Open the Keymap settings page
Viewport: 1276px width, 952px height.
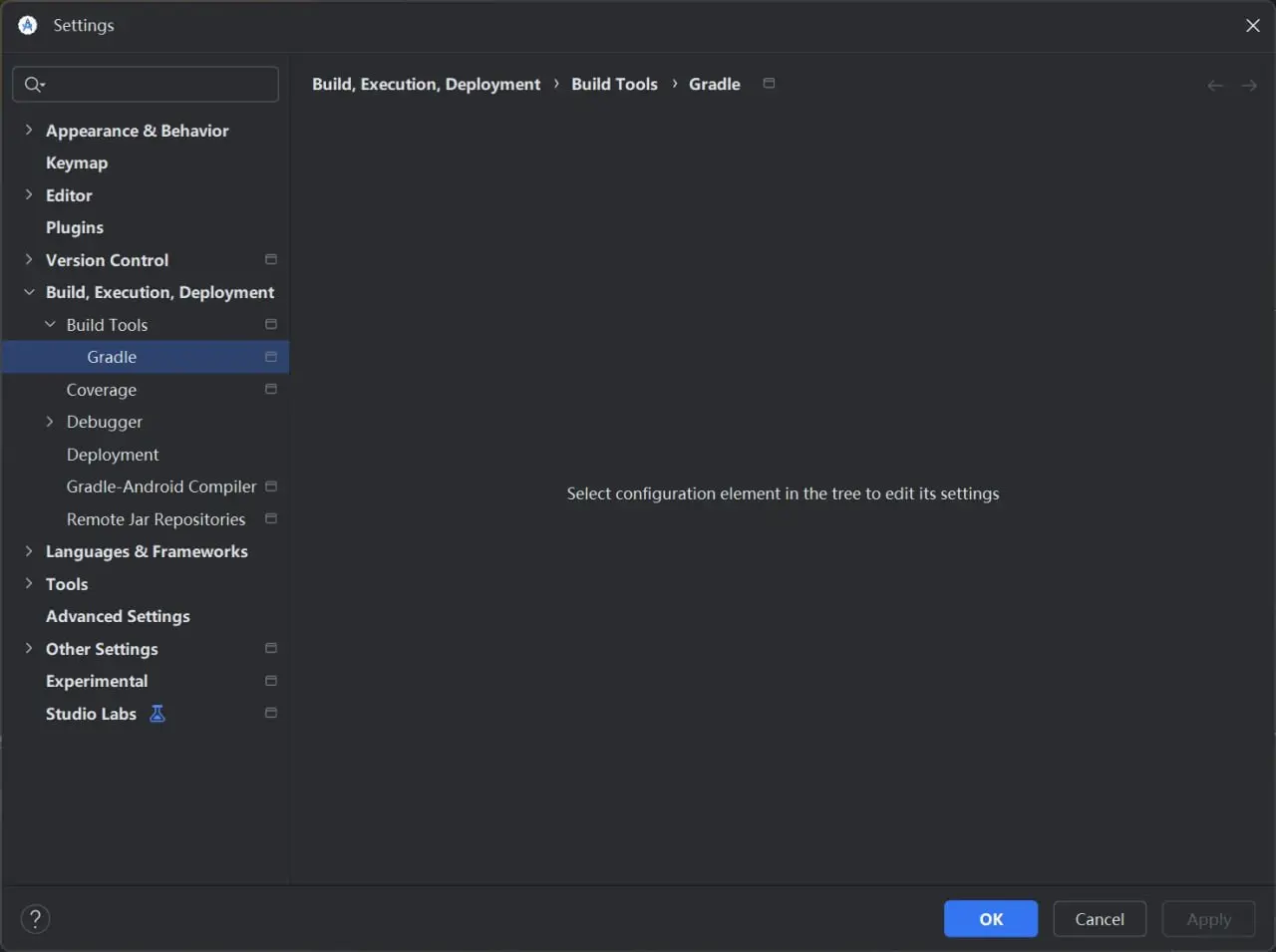(77, 163)
